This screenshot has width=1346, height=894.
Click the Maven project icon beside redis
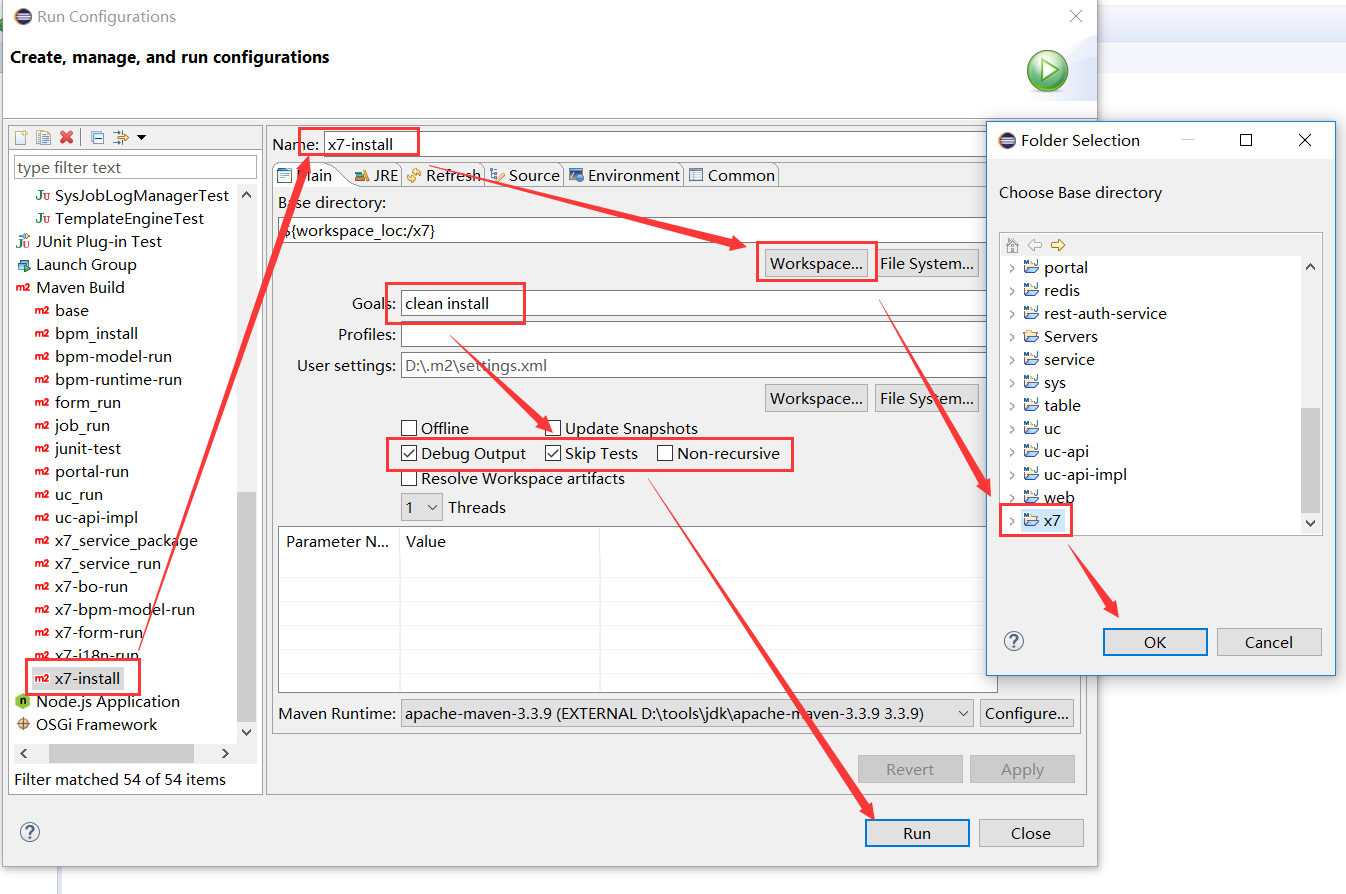point(1031,290)
